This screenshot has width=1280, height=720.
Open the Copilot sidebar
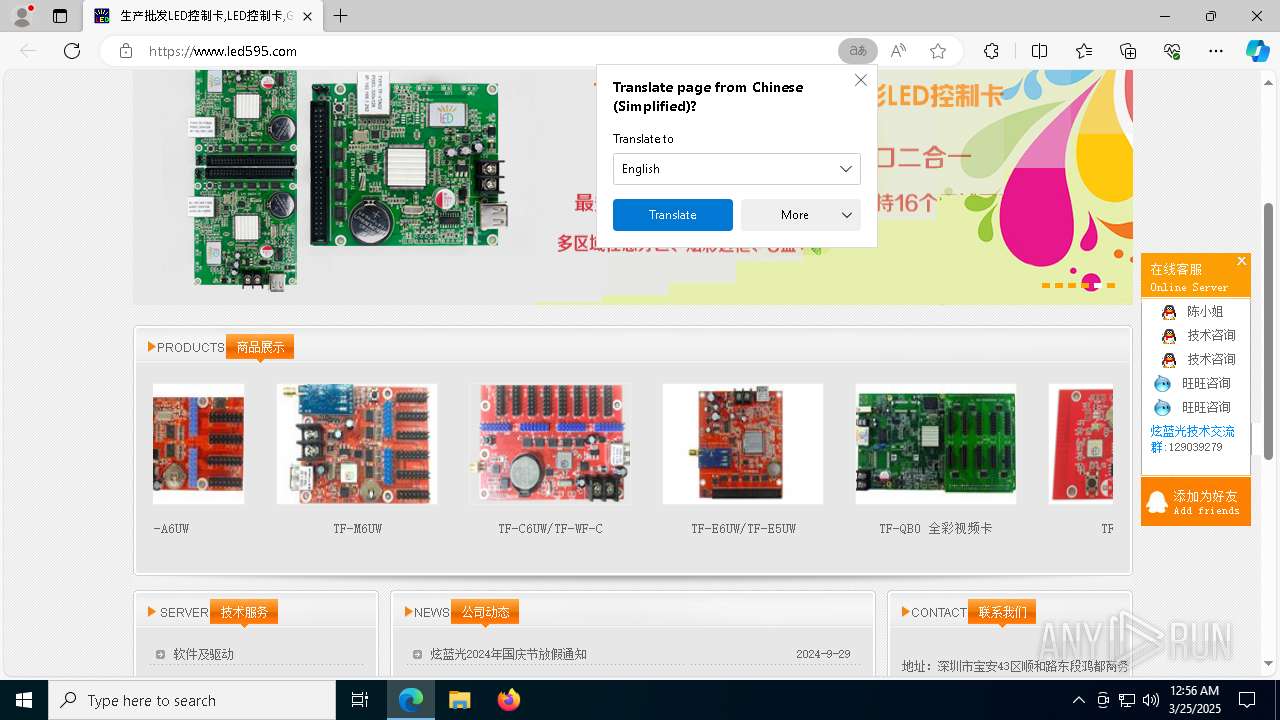click(x=1257, y=51)
